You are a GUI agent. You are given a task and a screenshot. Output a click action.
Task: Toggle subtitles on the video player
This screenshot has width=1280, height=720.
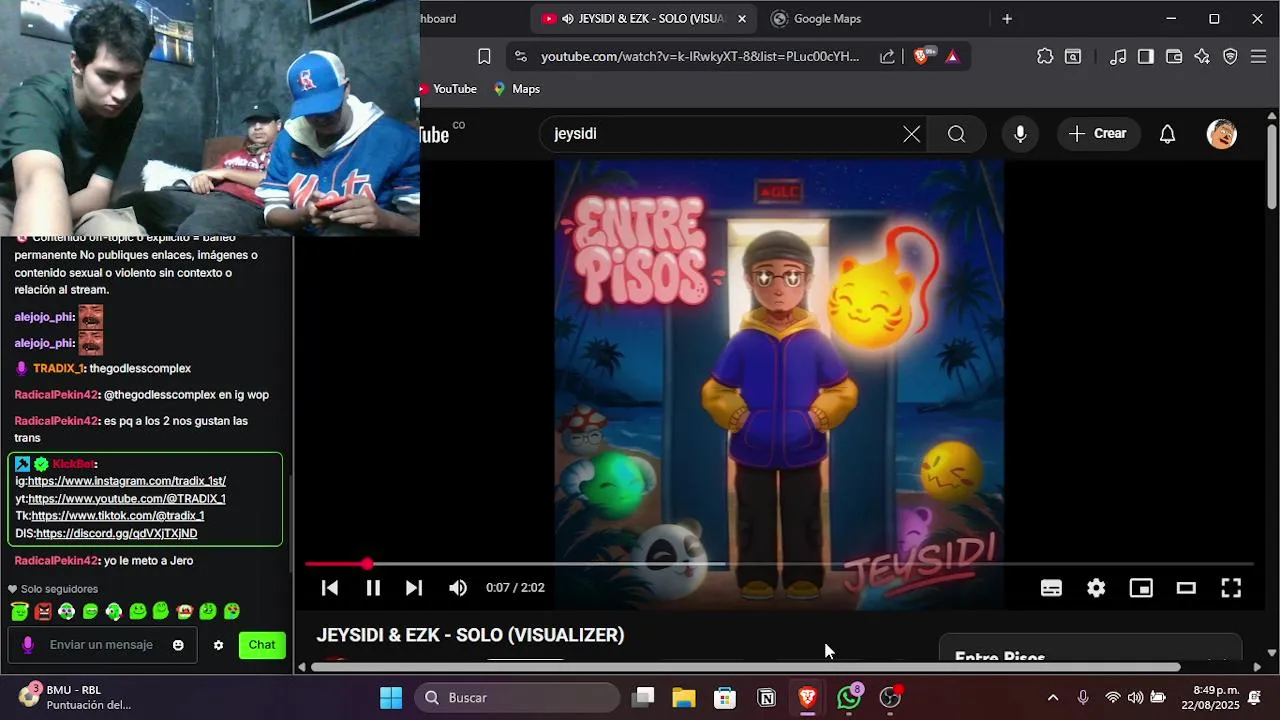click(x=1051, y=588)
